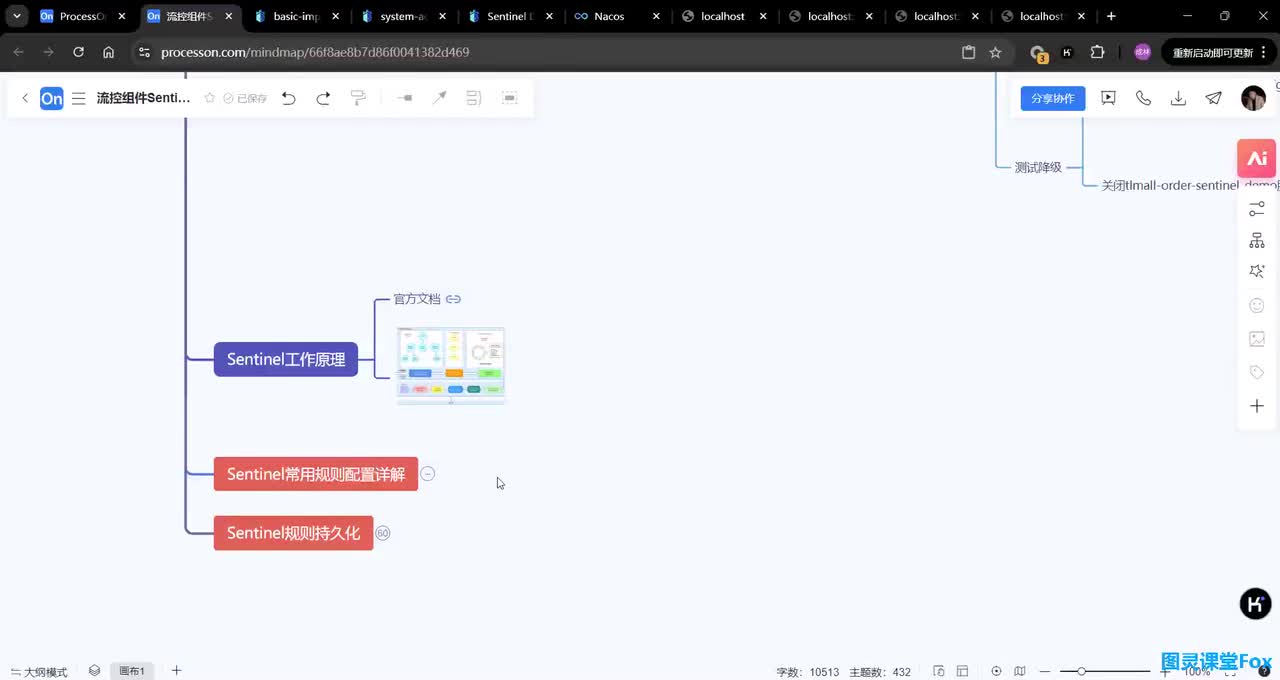Add a new canvas with plus button
This screenshot has height=680, width=1280.
click(176, 671)
